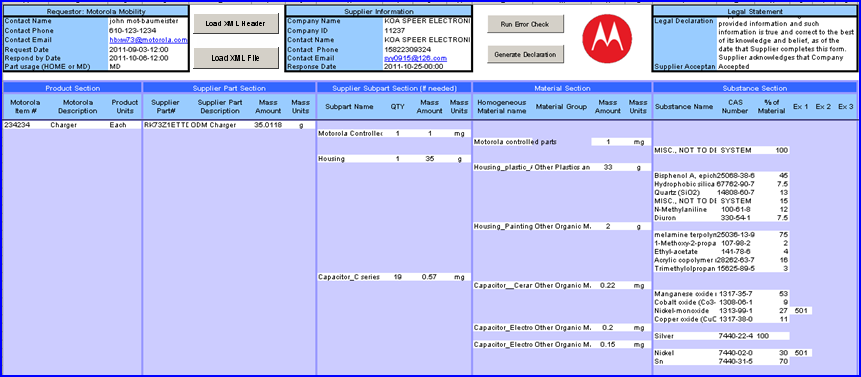Select the N-Methylaniline substance cell
This screenshot has width=861, height=377.
click(x=685, y=209)
